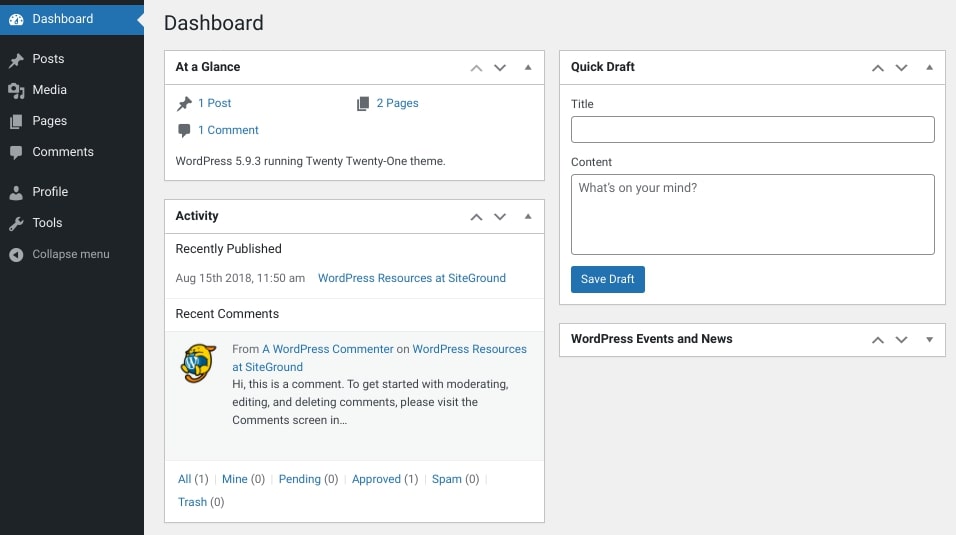Viewport: 956px width, 535px height.
Task: Click the commenter avatar thumbnail
Action: pos(198,363)
